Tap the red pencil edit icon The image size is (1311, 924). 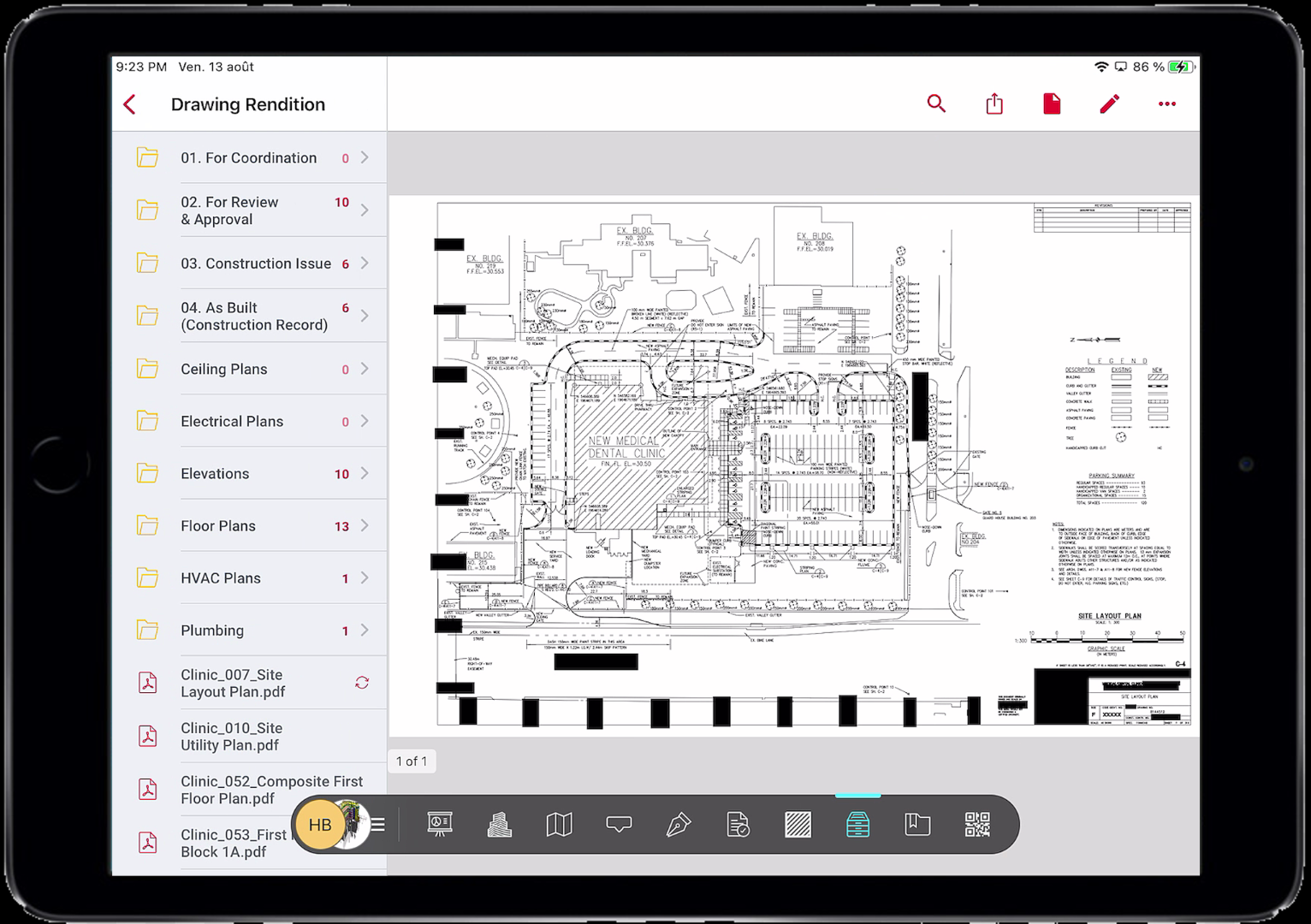click(1109, 104)
